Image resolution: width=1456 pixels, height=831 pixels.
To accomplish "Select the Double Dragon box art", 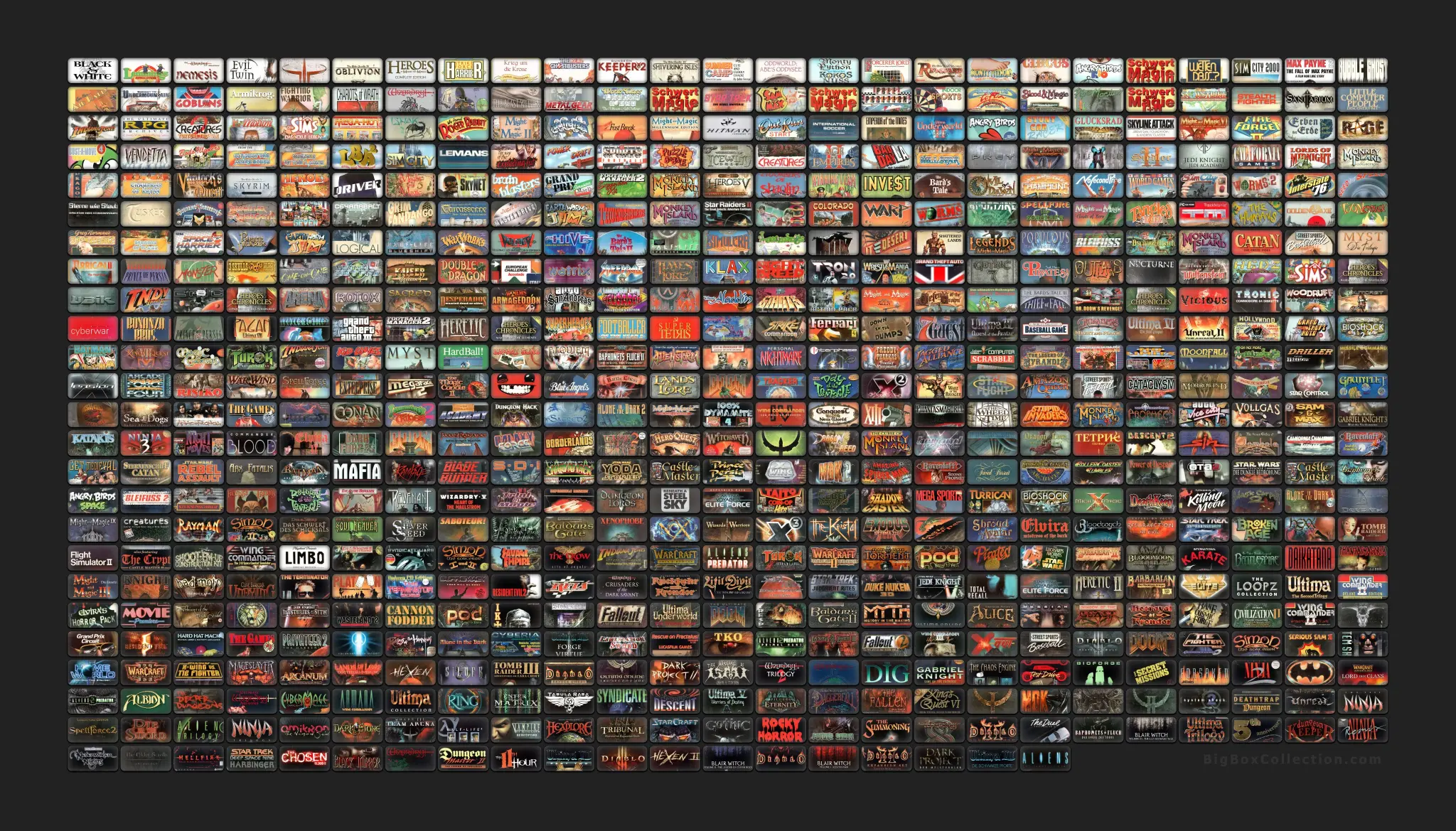I will 464,271.
